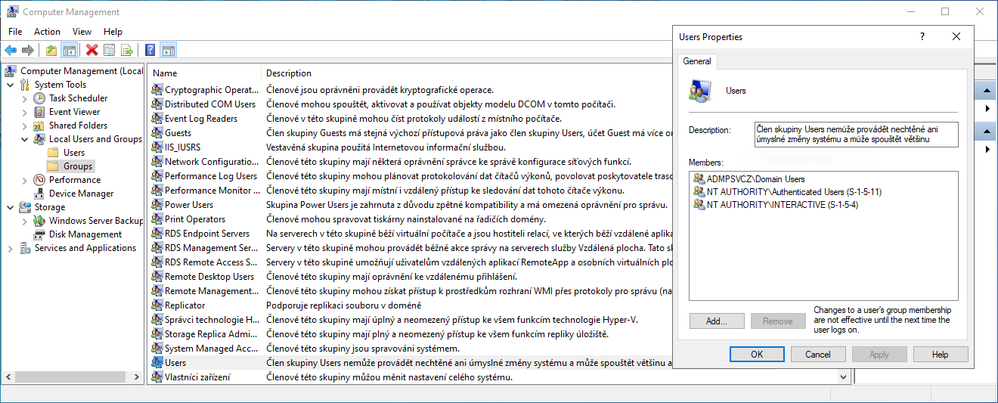Confirm dialog with OK button
This screenshot has width=998, height=403.
757,354
